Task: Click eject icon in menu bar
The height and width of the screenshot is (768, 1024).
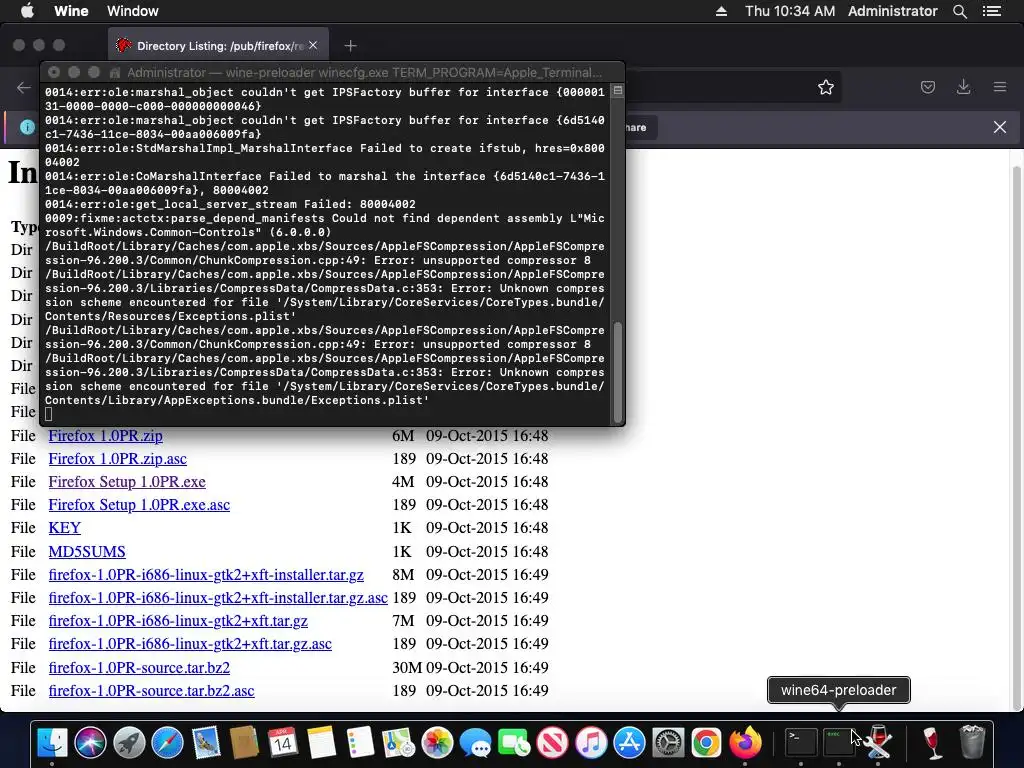Action: 721,11
